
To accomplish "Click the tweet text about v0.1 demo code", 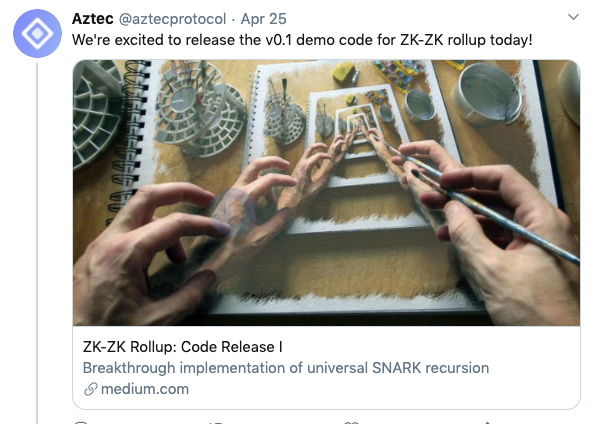I will pyautogui.click(x=302, y=40).
